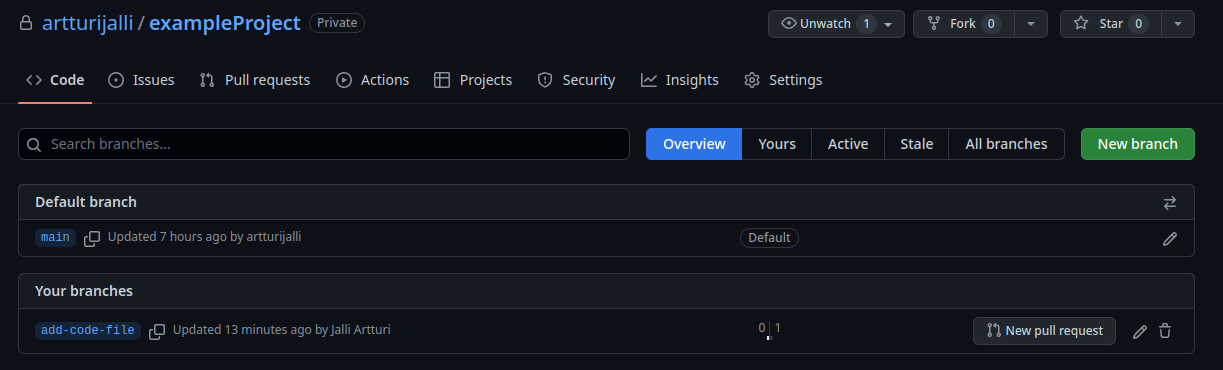Open the Security tab
This screenshot has height=370, width=1223.
pyautogui.click(x=576, y=80)
